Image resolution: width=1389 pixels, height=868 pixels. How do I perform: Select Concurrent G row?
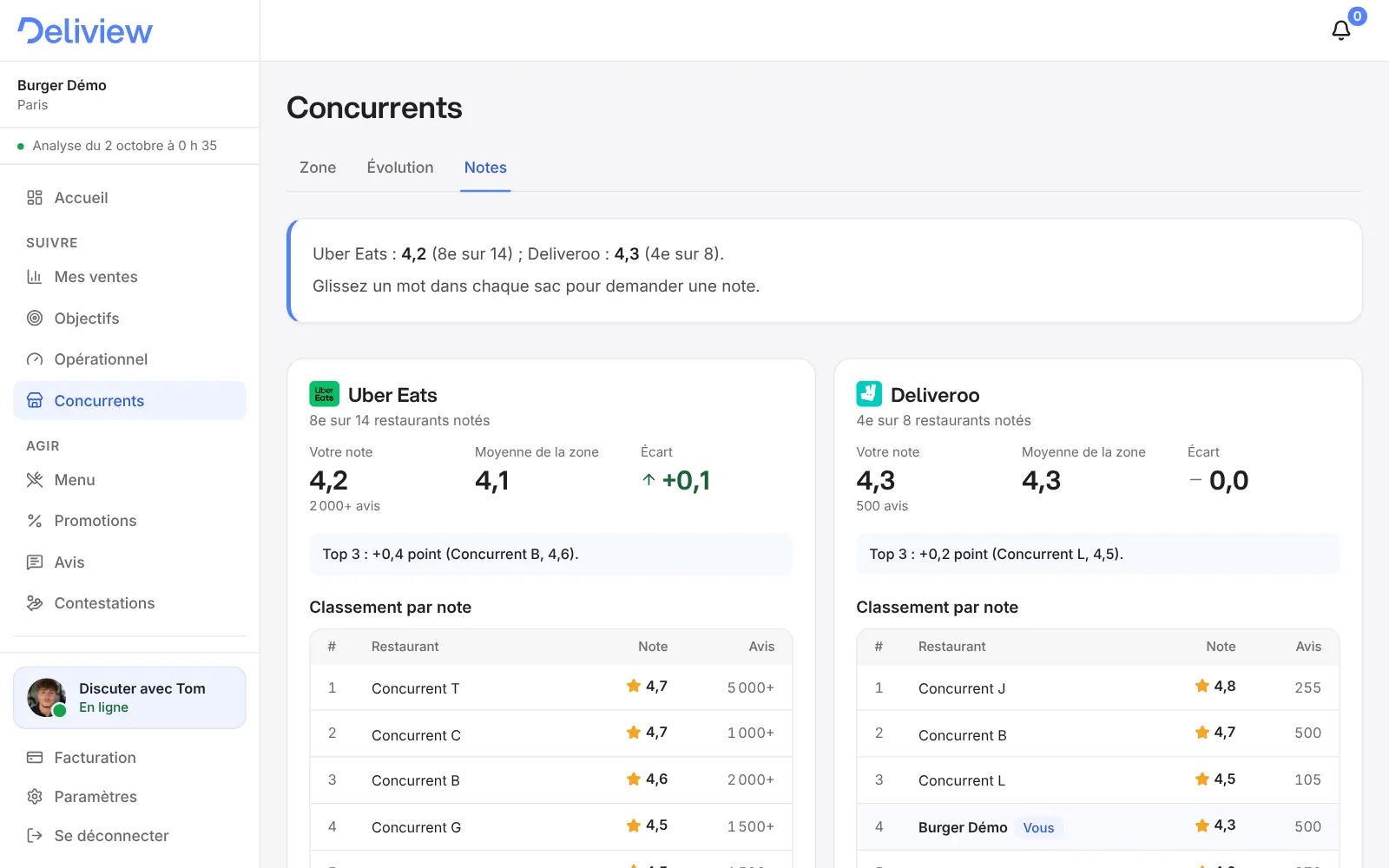tap(551, 826)
